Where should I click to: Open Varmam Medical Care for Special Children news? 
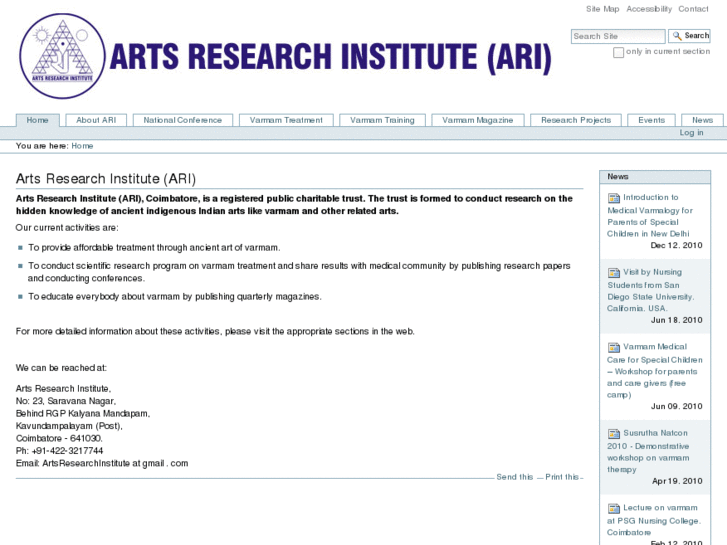655,371
